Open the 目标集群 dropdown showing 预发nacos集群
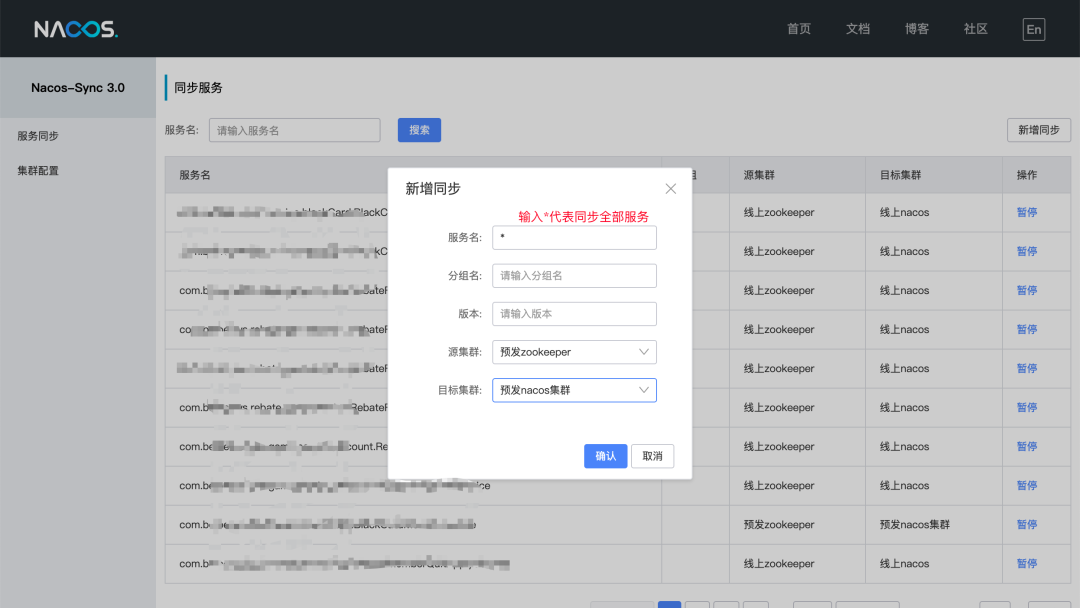Screen dimensions: 1080x608 [x=574, y=390]
